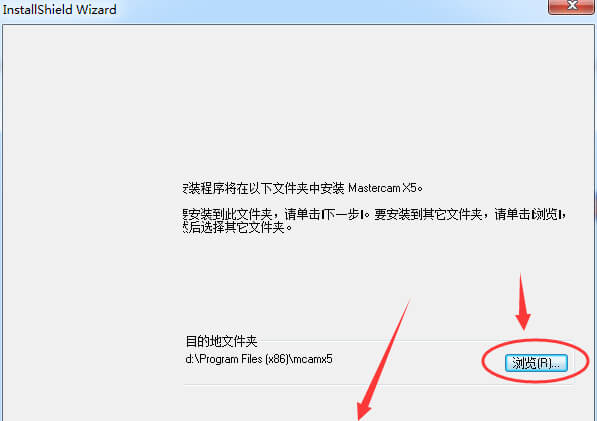
Task: Click the d:\Program Files (x86) path portion
Action: coord(236,359)
